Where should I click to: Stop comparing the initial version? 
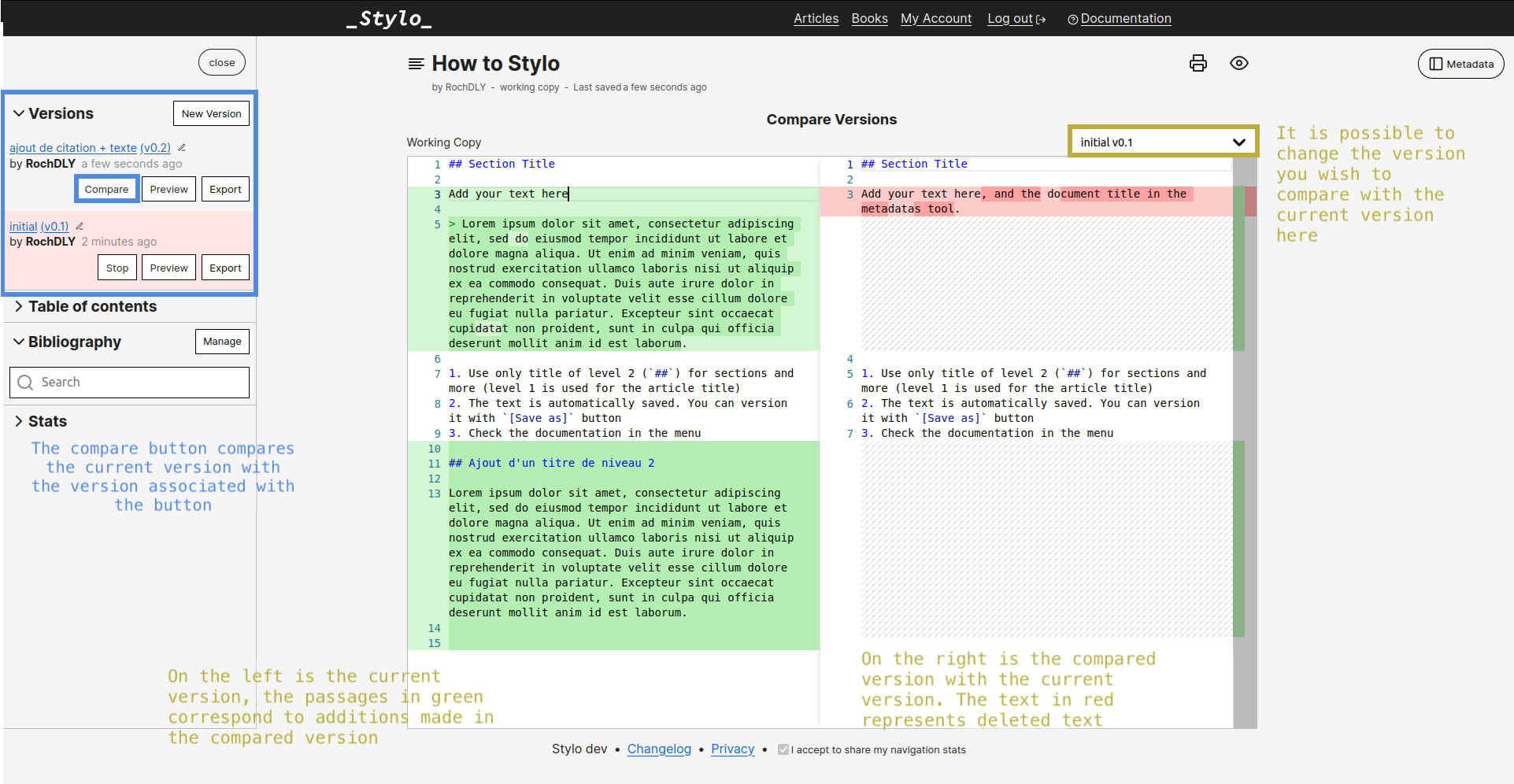pos(117,268)
